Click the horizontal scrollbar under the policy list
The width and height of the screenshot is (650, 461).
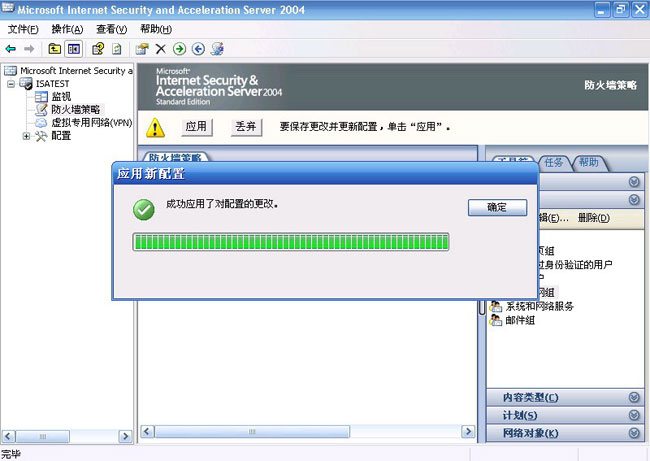pos(305,431)
